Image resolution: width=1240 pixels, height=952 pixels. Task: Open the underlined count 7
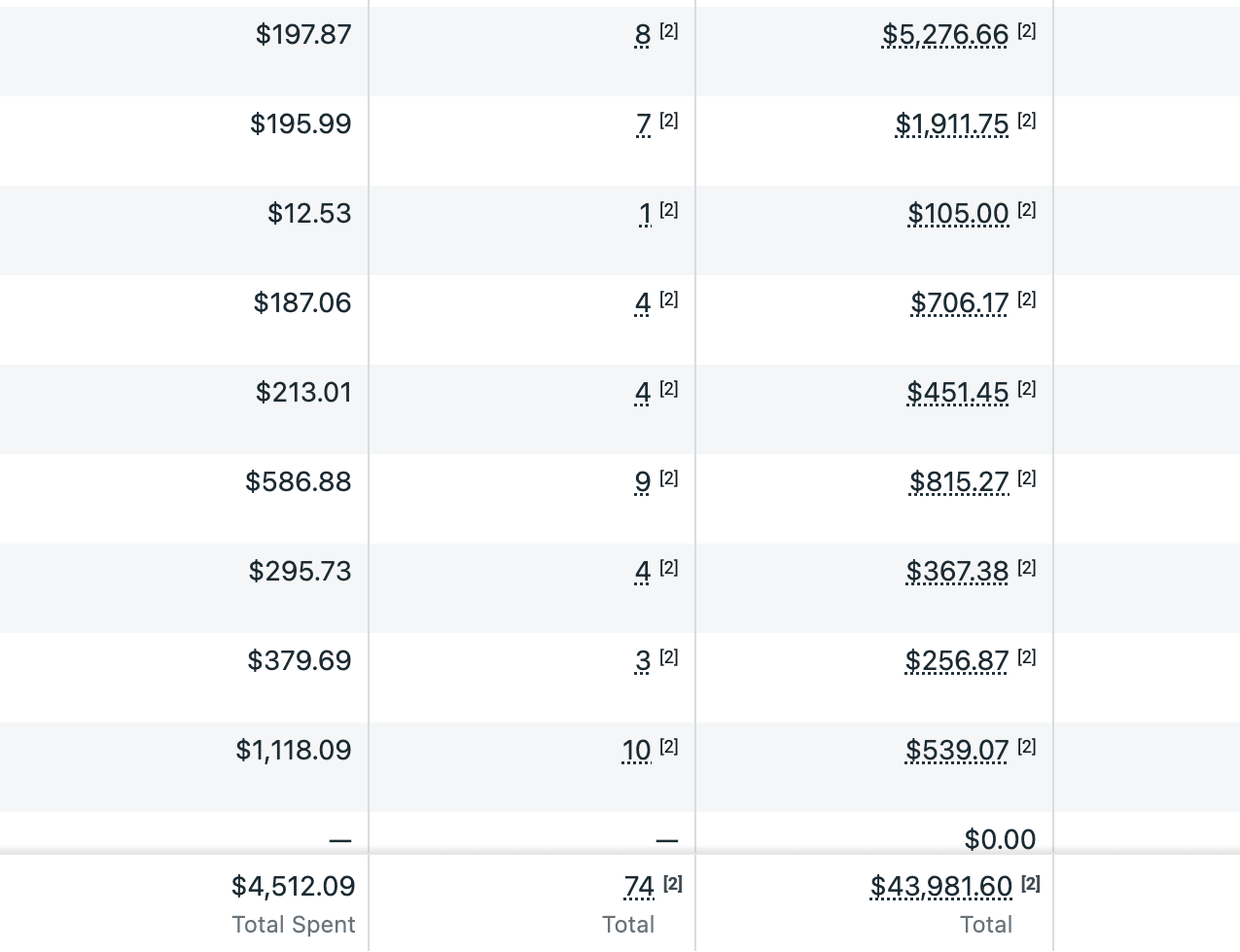643,124
